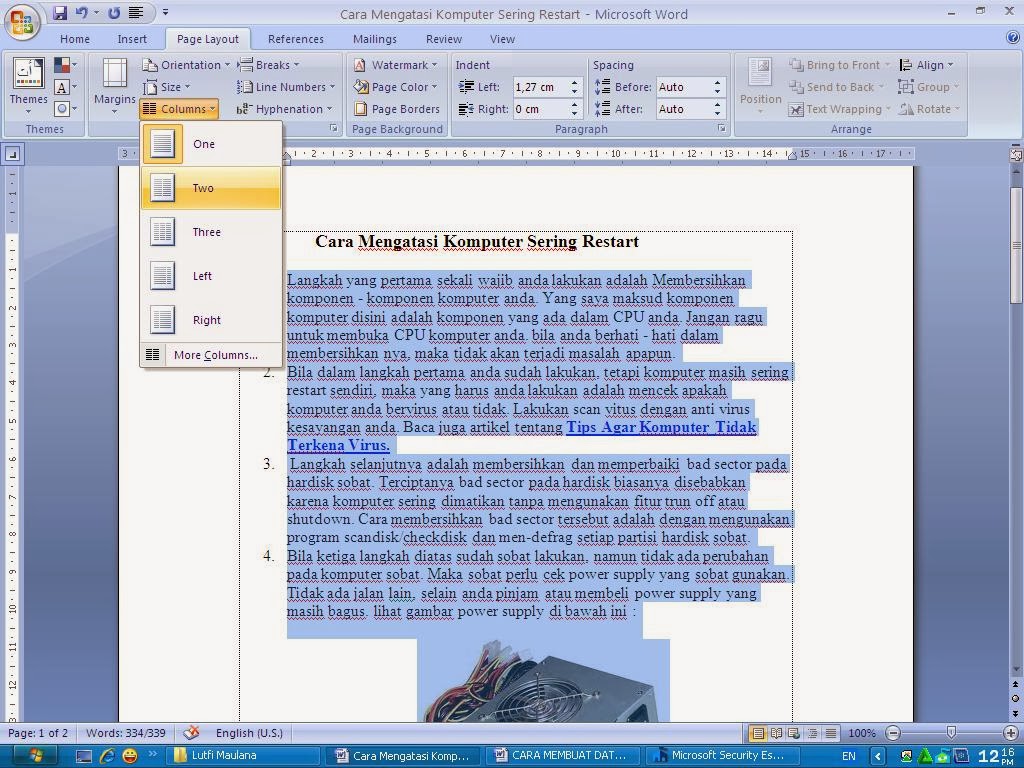This screenshot has width=1024, height=768.
Task: Expand the Orientation dropdown
Action: pyautogui.click(x=186, y=65)
